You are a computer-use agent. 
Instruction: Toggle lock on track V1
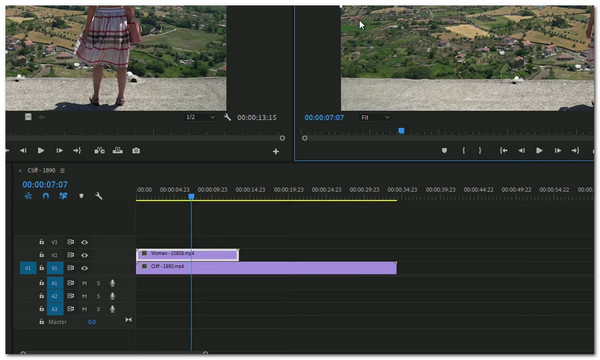click(x=41, y=268)
